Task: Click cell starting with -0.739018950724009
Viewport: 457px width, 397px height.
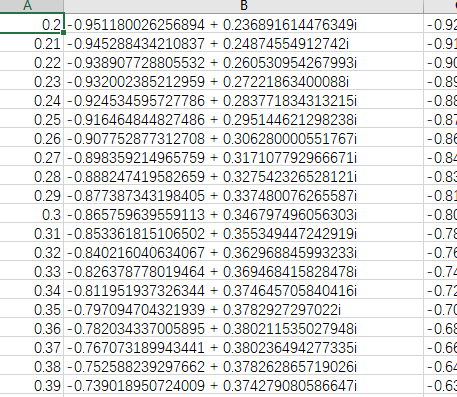Action: pyautogui.click(x=243, y=384)
